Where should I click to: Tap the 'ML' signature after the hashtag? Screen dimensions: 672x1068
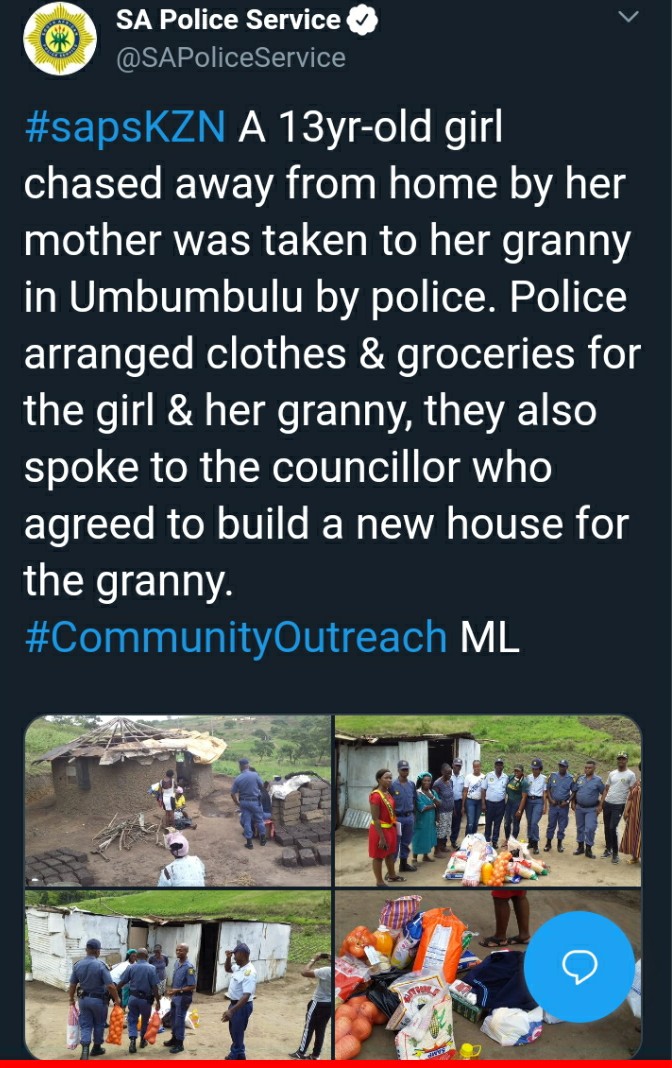(490, 638)
